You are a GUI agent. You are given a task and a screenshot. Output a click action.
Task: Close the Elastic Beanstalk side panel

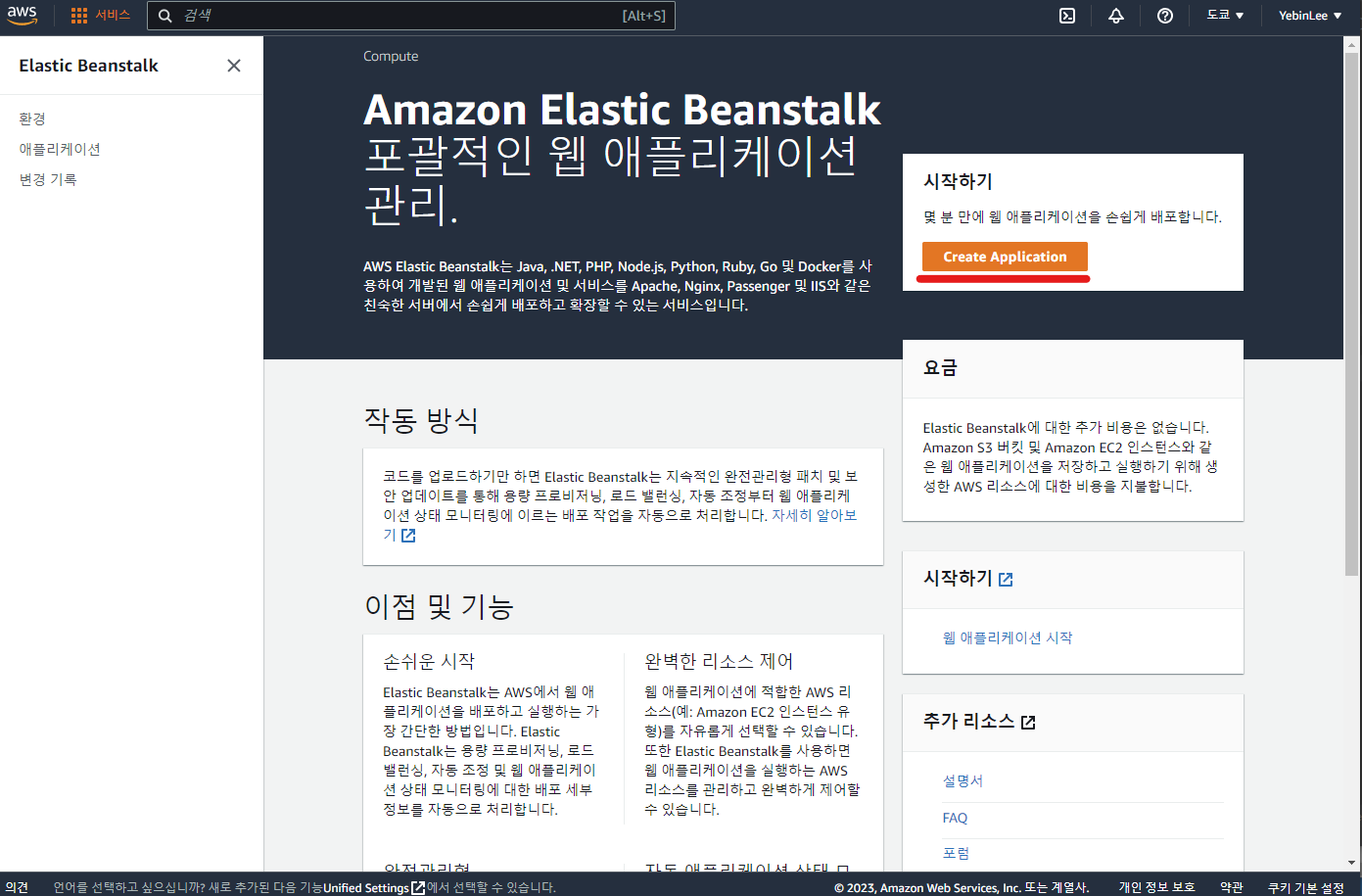234,66
